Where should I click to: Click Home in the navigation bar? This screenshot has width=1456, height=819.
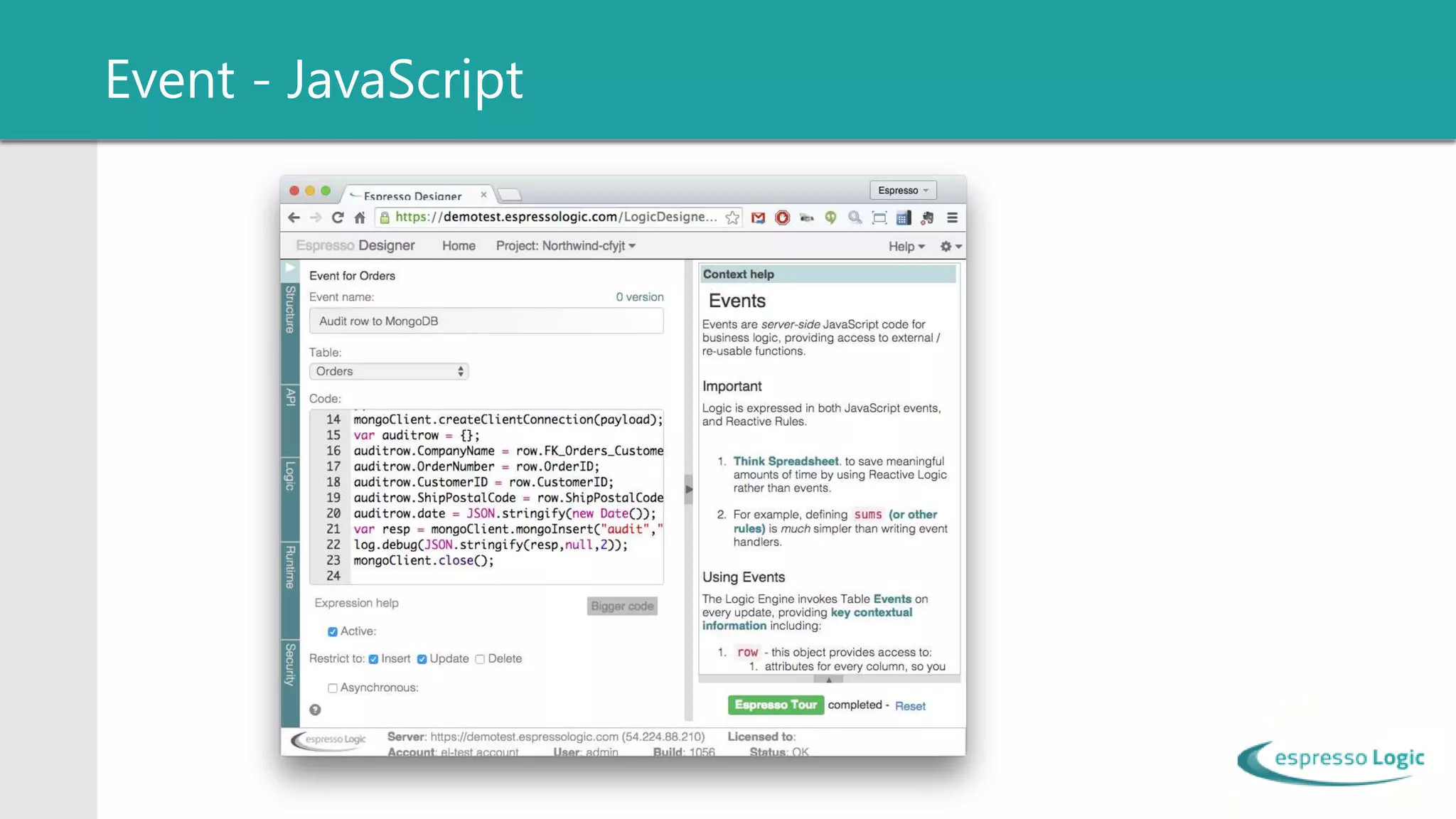pos(459,246)
